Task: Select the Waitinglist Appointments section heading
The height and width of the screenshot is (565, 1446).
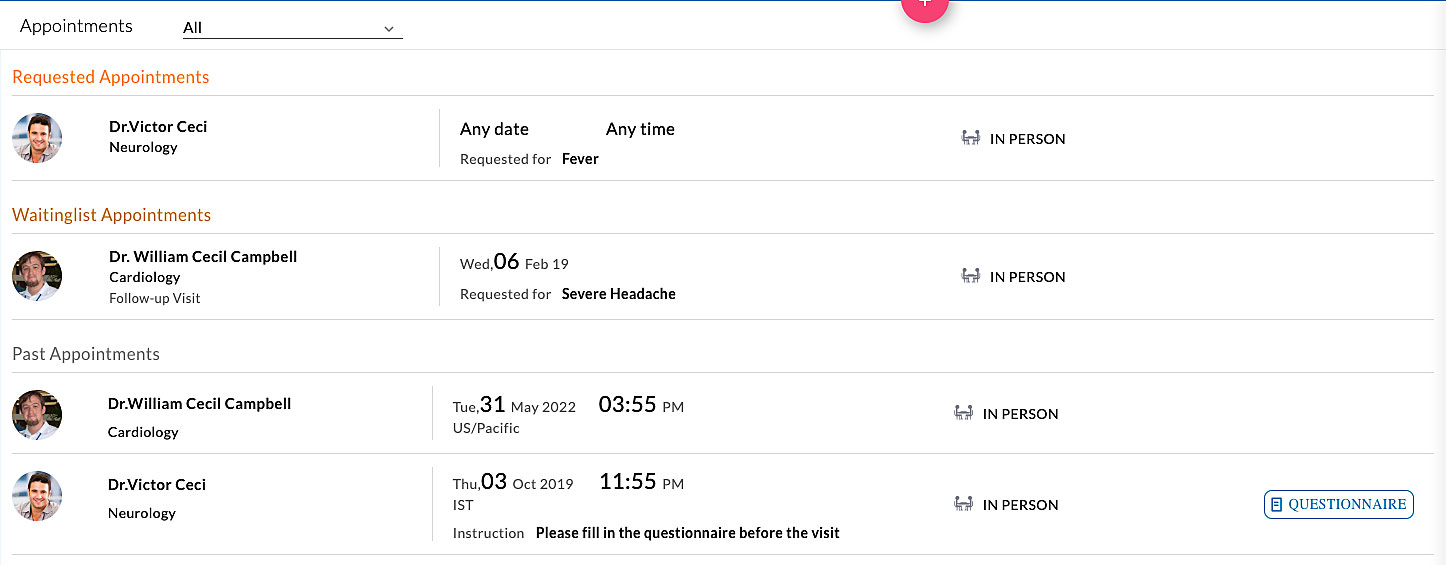Action: pos(112,215)
